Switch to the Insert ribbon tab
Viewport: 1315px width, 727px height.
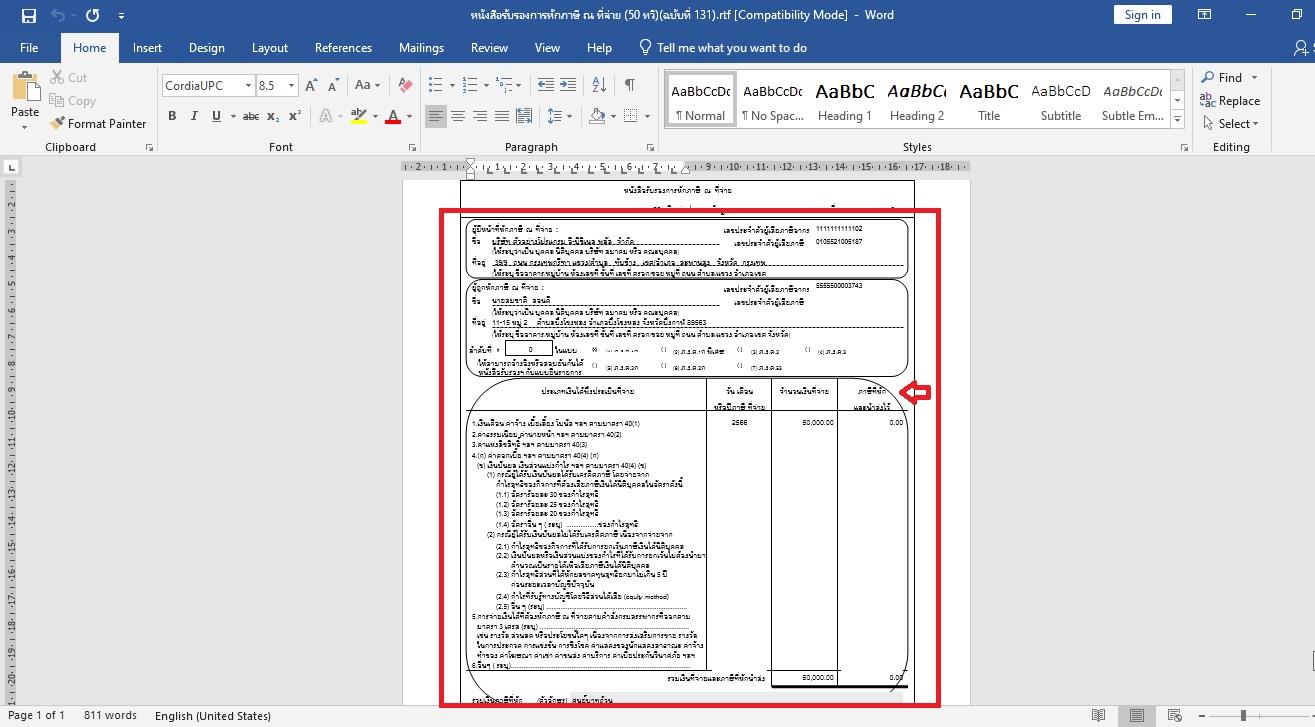click(147, 48)
